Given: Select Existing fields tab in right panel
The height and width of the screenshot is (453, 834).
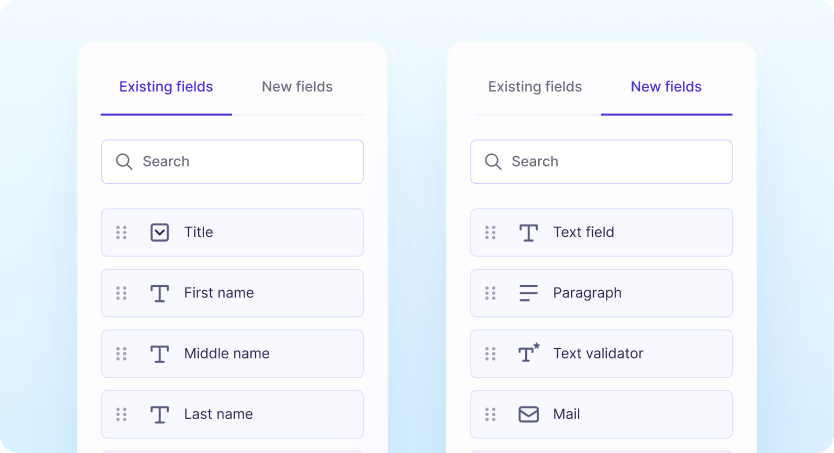Looking at the screenshot, I should click(x=535, y=87).
